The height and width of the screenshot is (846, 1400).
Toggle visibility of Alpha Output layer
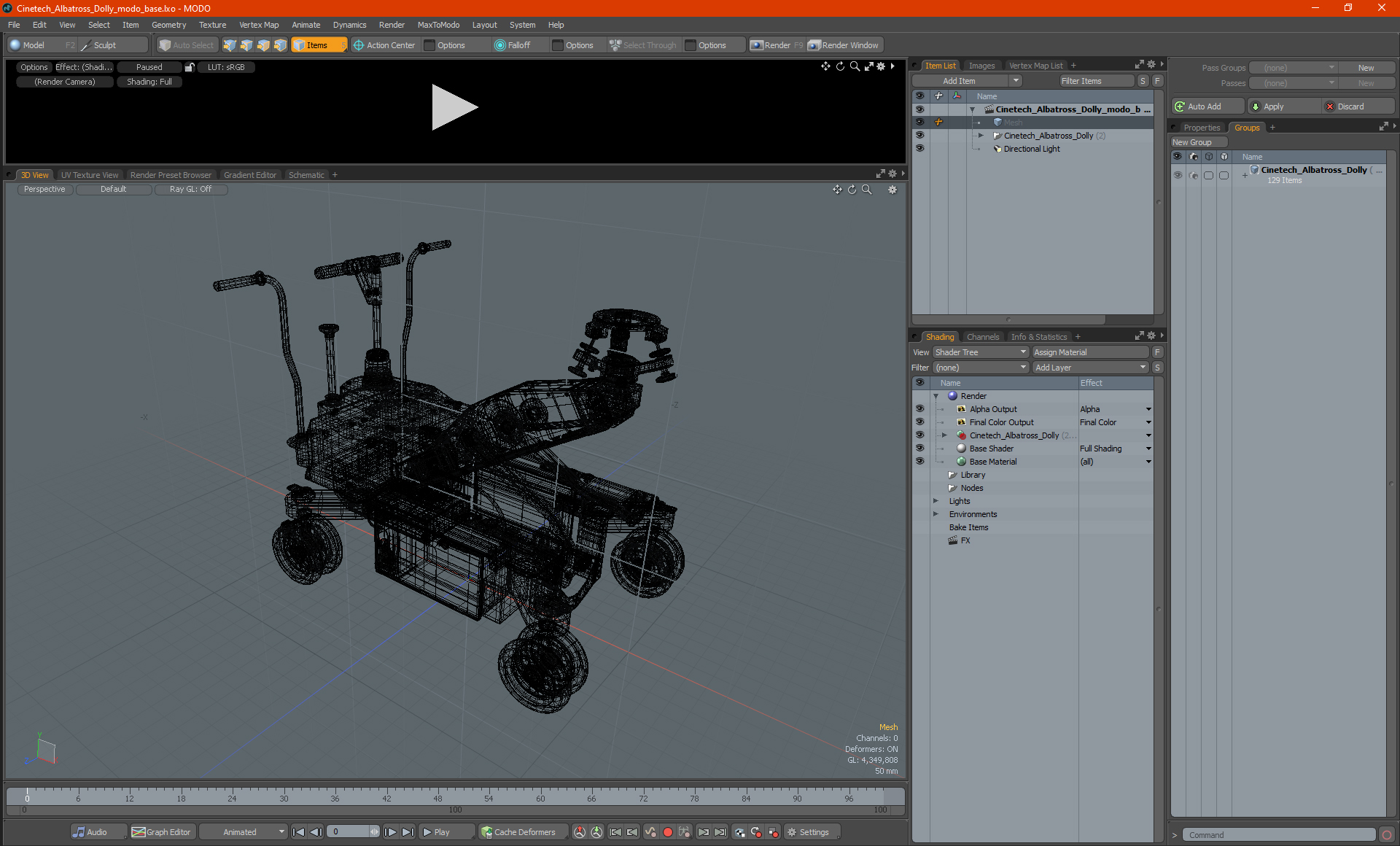pos(919,409)
